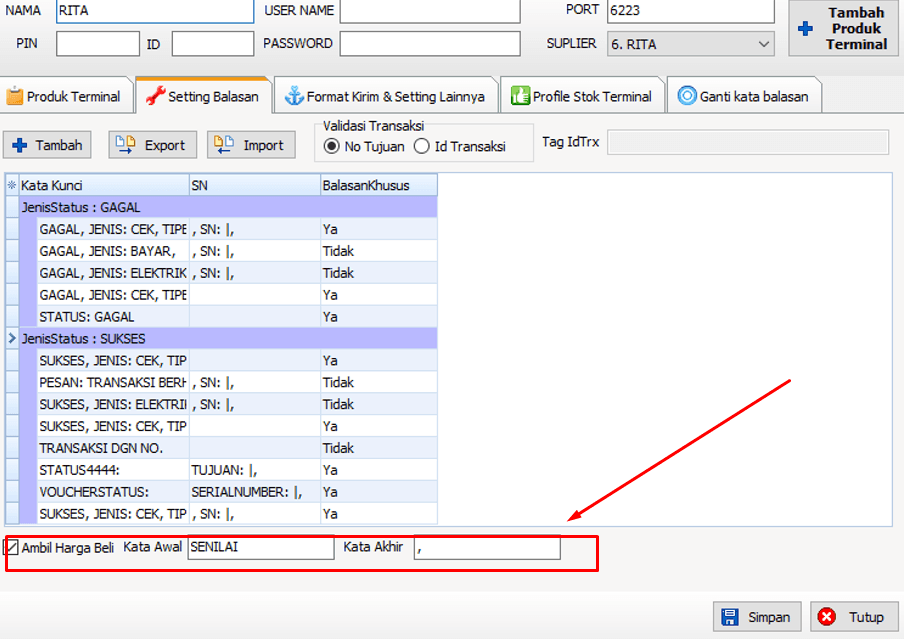Expand the JenisStatus : SUKSES group
This screenshot has width=904, height=639.
pyautogui.click(x=12, y=339)
